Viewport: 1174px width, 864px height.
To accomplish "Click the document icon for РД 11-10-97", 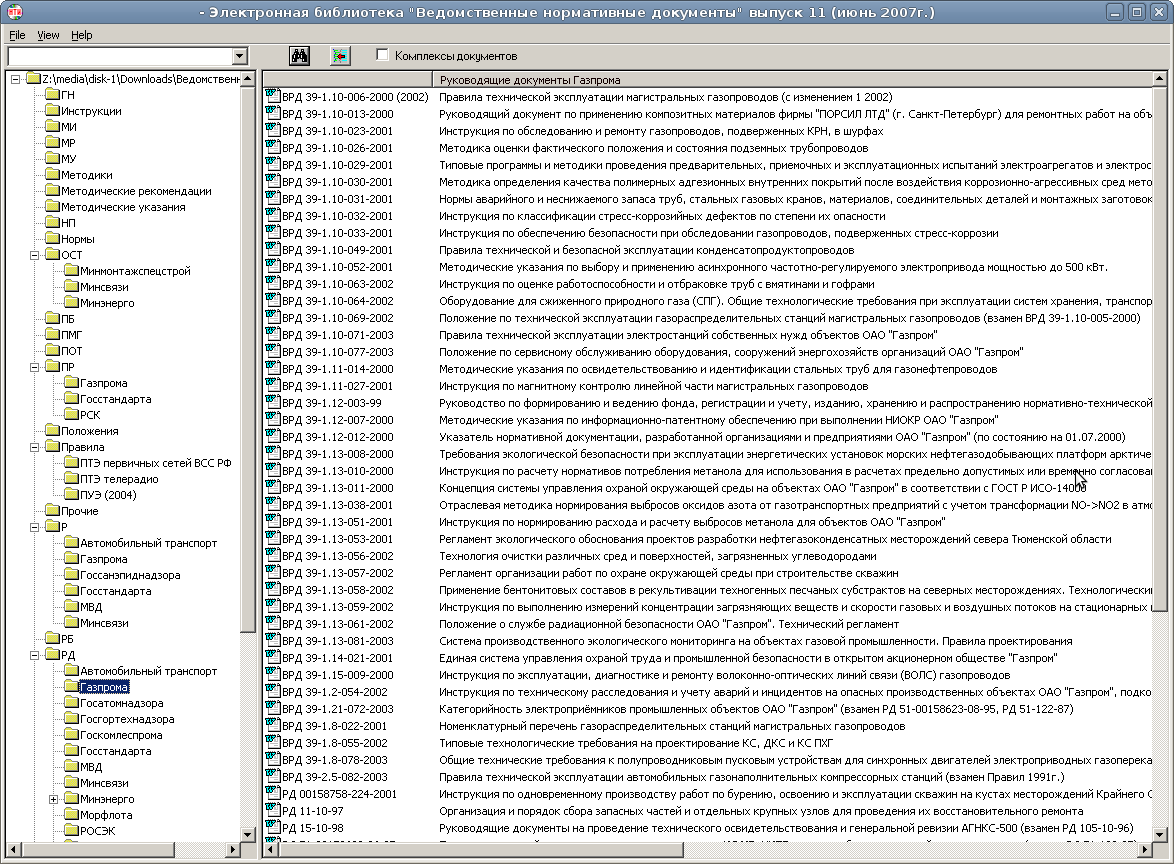I will [273, 811].
